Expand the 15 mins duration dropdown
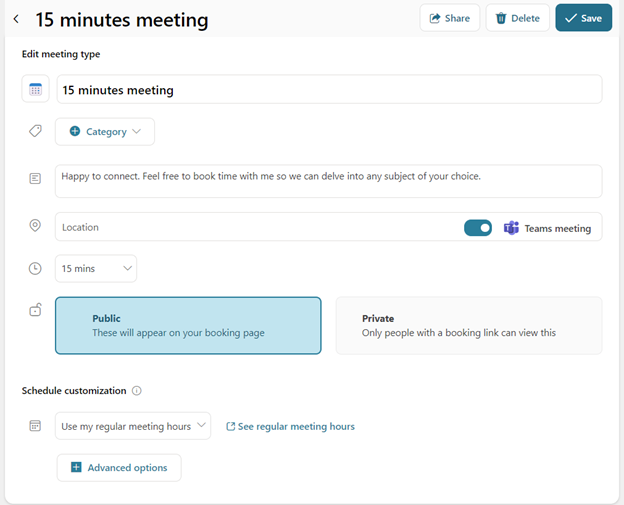This screenshot has width=624, height=505. click(96, 269)
